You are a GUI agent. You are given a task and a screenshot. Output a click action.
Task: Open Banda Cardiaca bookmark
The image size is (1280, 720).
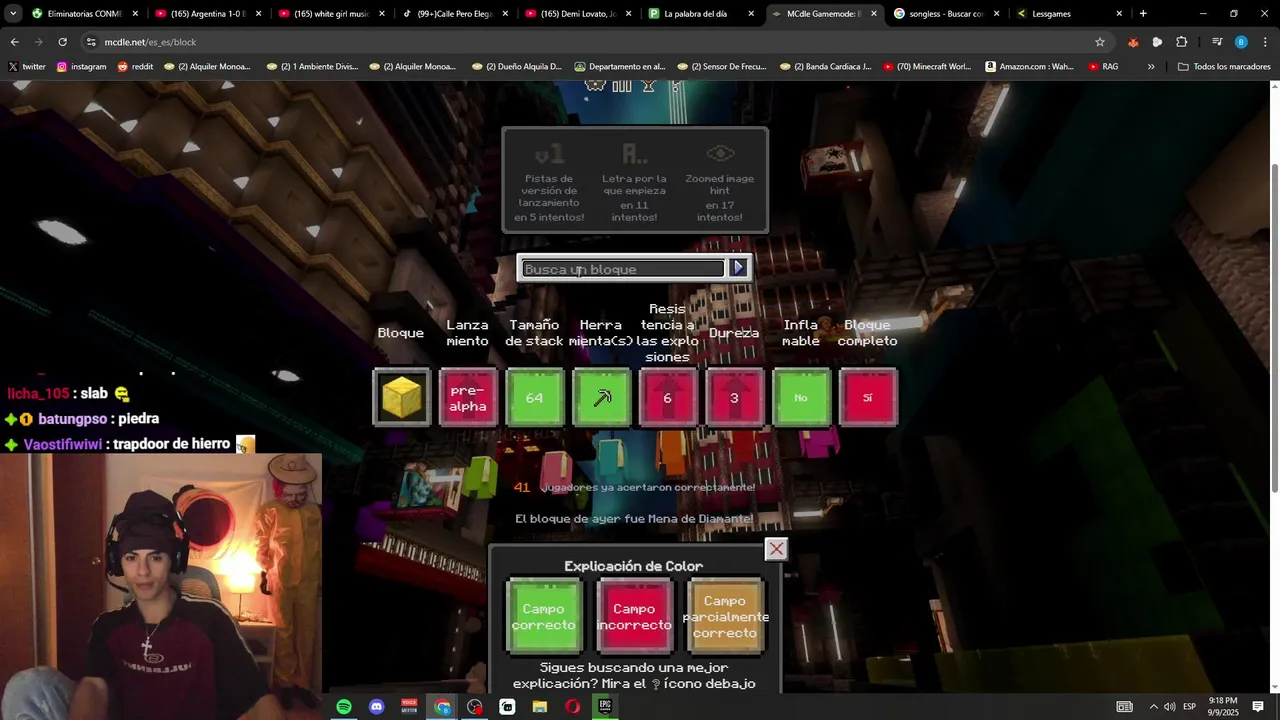[x=824, y=66]
